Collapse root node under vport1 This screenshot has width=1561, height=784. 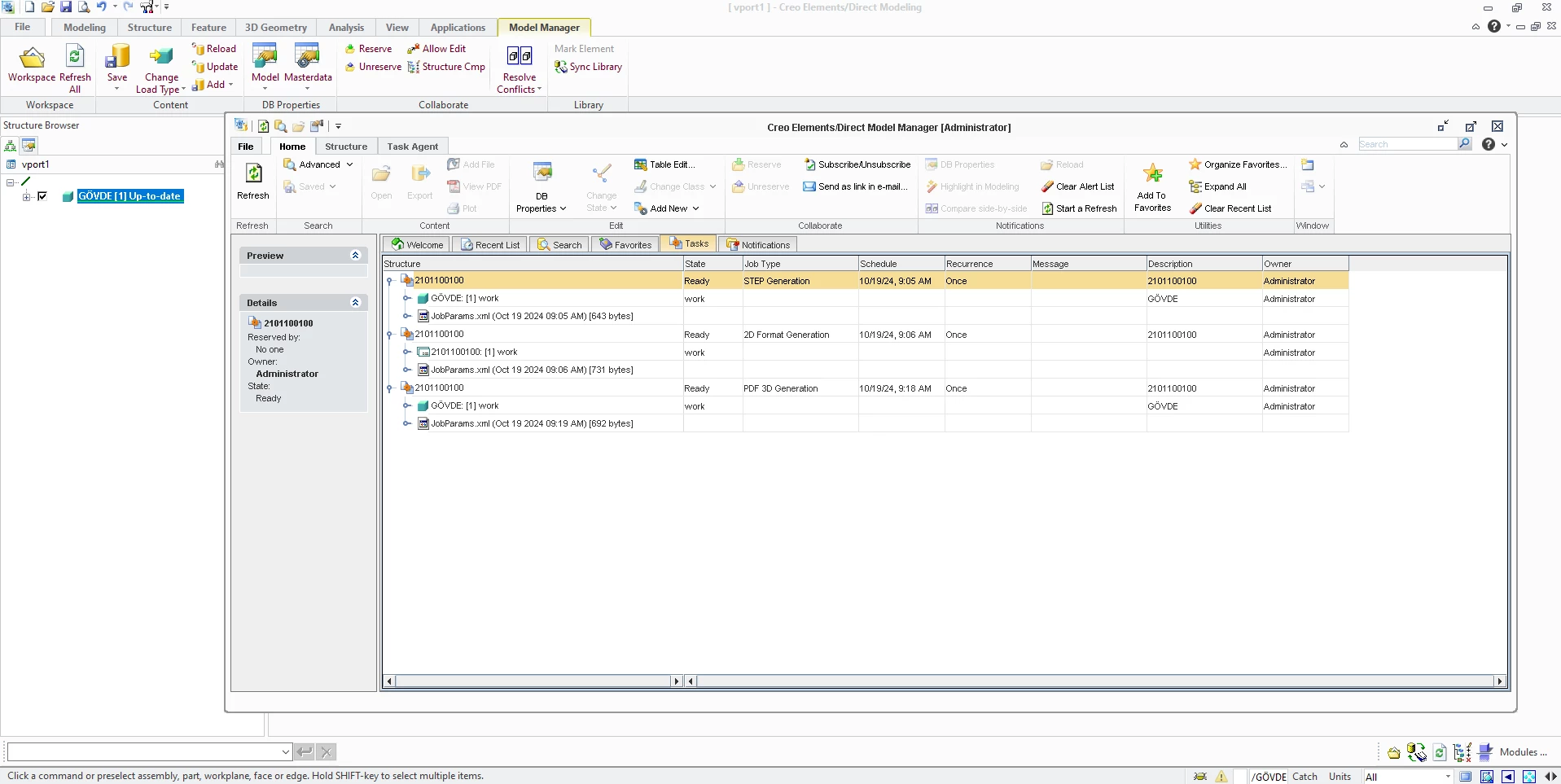coord(11,182)
